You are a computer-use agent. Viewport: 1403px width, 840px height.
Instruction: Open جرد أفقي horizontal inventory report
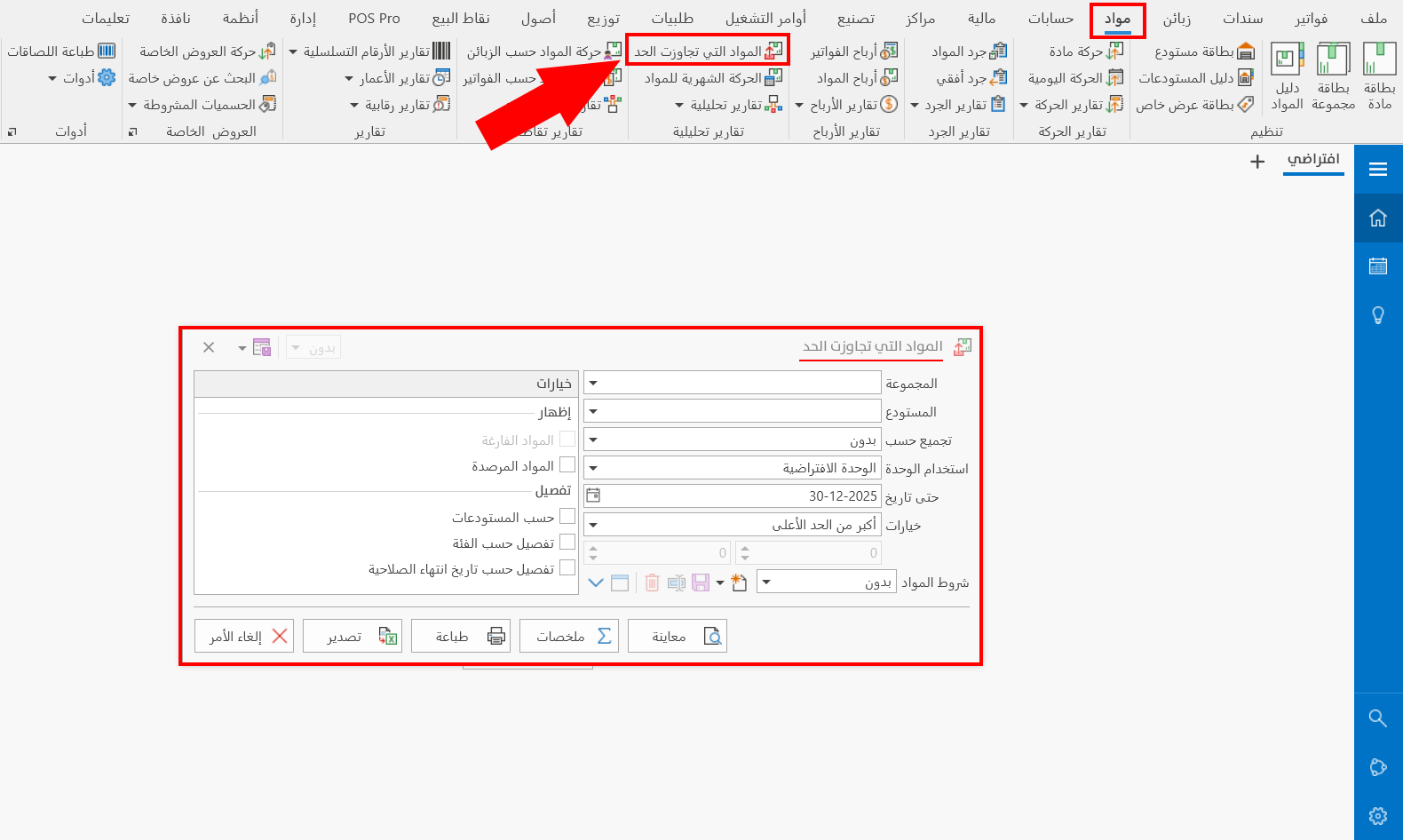tap(971, 78)
